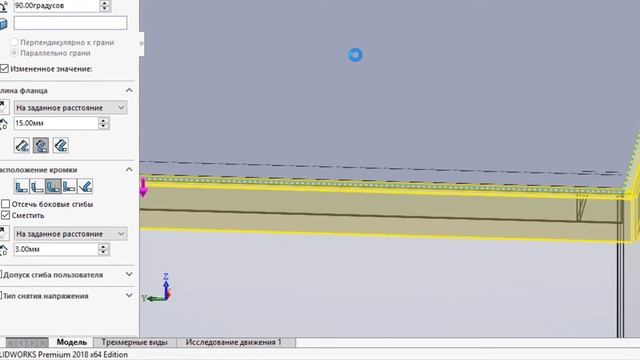Decrease the 15.00мм flange length with down arrow
The width and height of the screenshot is (640, 360).
104,126
